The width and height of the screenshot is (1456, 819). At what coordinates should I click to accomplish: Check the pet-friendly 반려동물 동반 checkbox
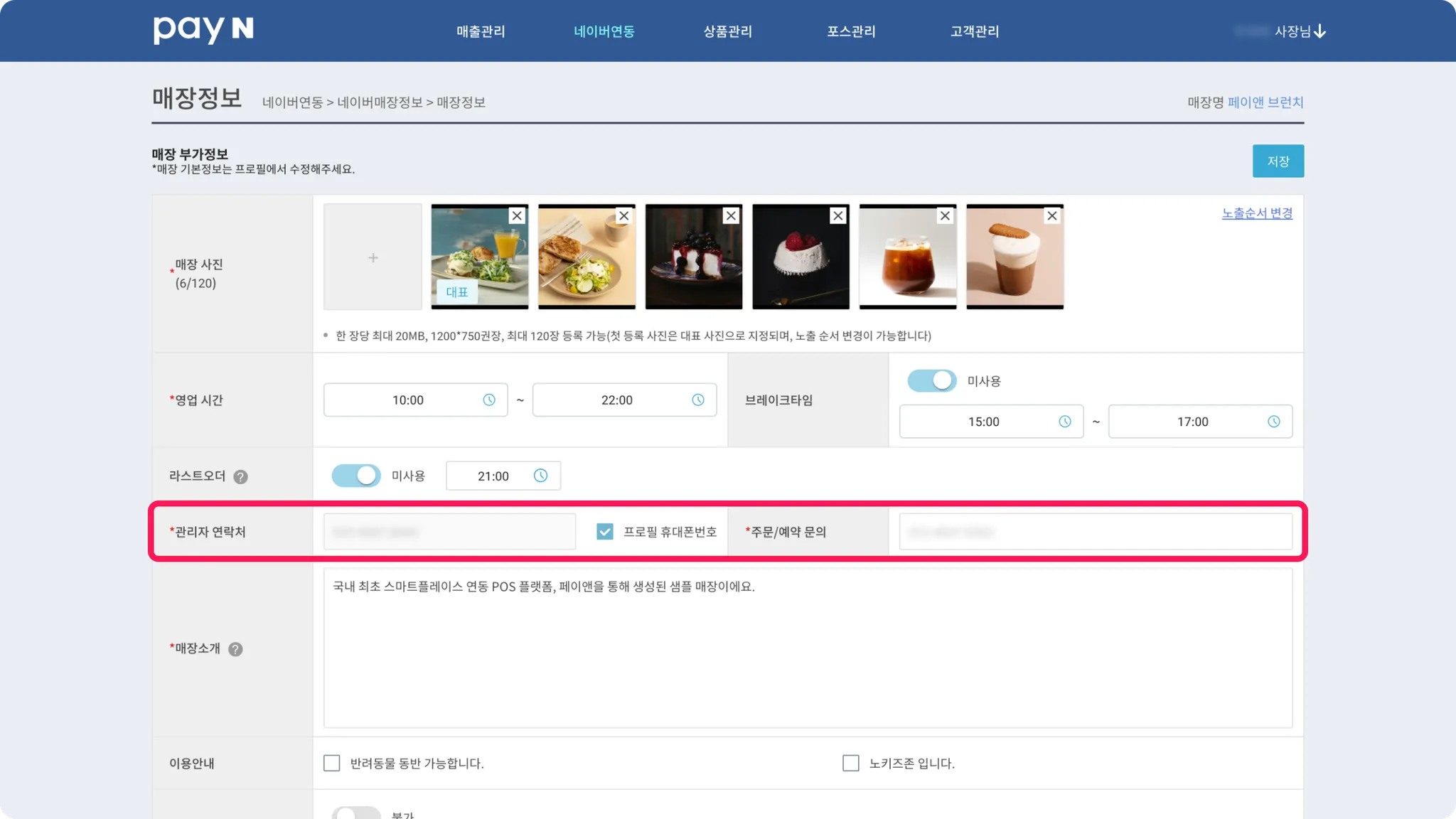pyautogui.click(x=332, y=763)
